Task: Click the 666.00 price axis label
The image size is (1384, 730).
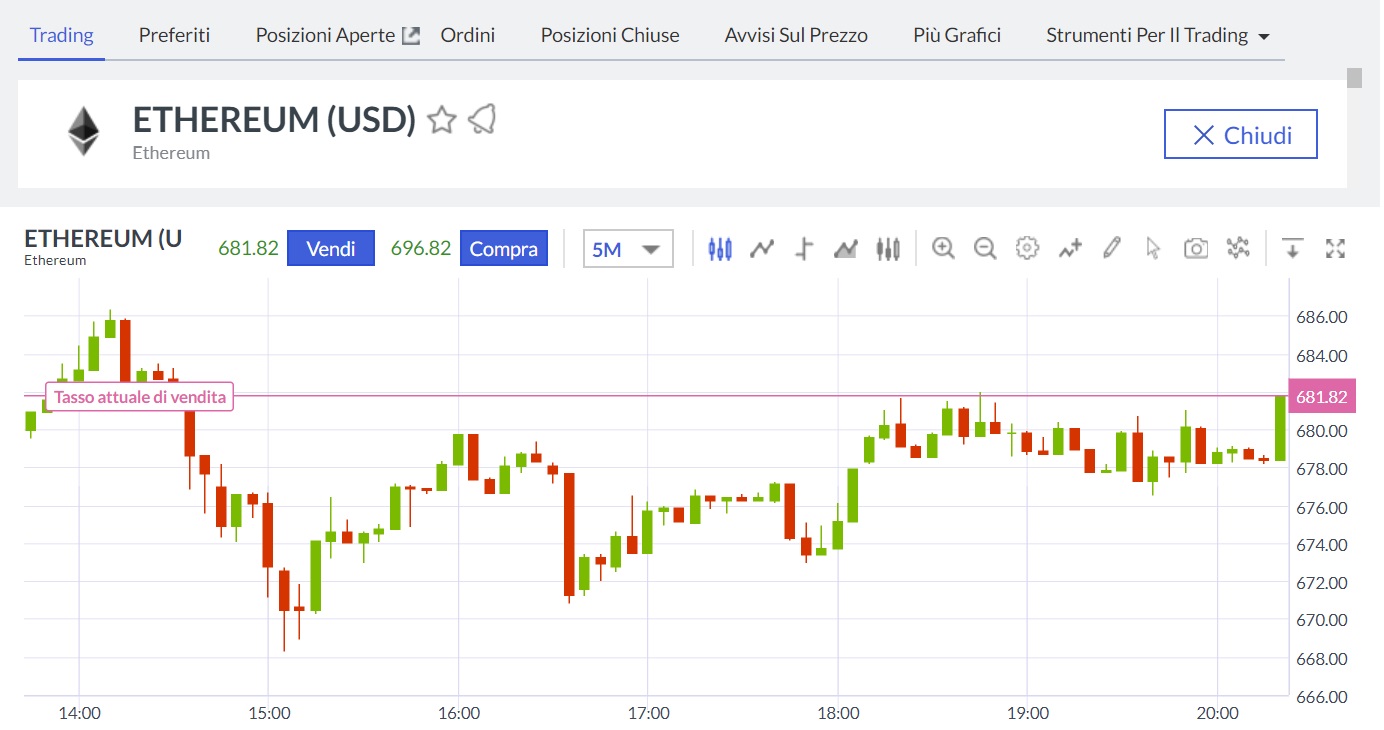Action: [1321, 697]
